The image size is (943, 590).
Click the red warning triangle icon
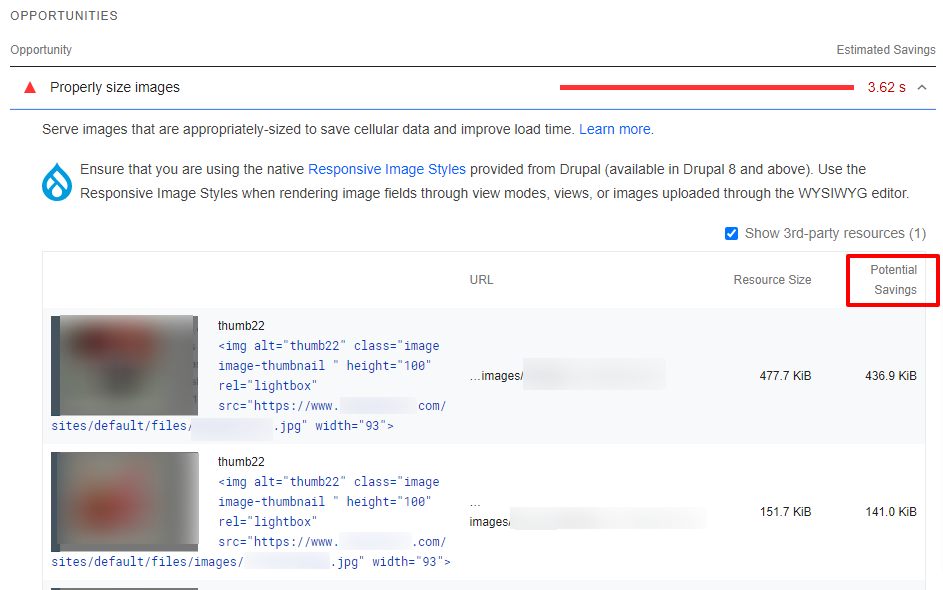click(x=29, y=88)
